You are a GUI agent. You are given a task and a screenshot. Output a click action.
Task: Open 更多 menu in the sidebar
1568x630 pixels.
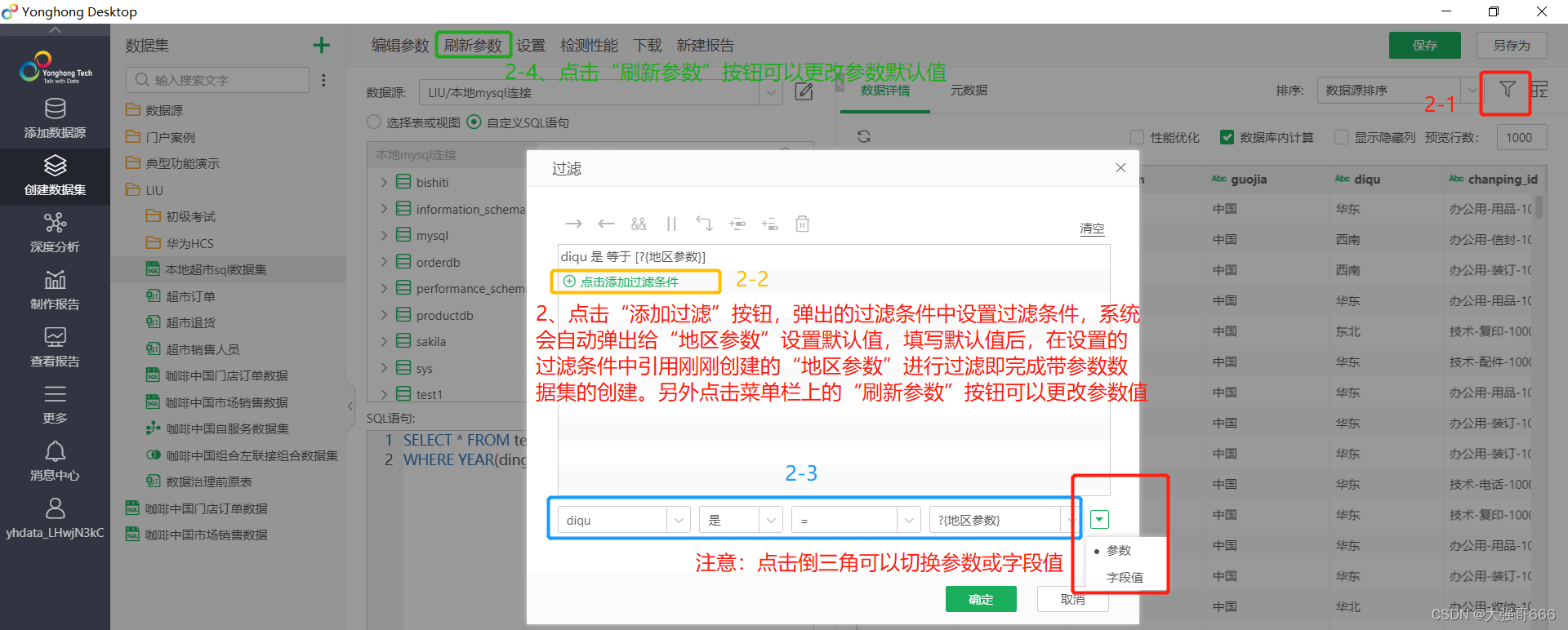pyautogui.click(x=55, y=404)
